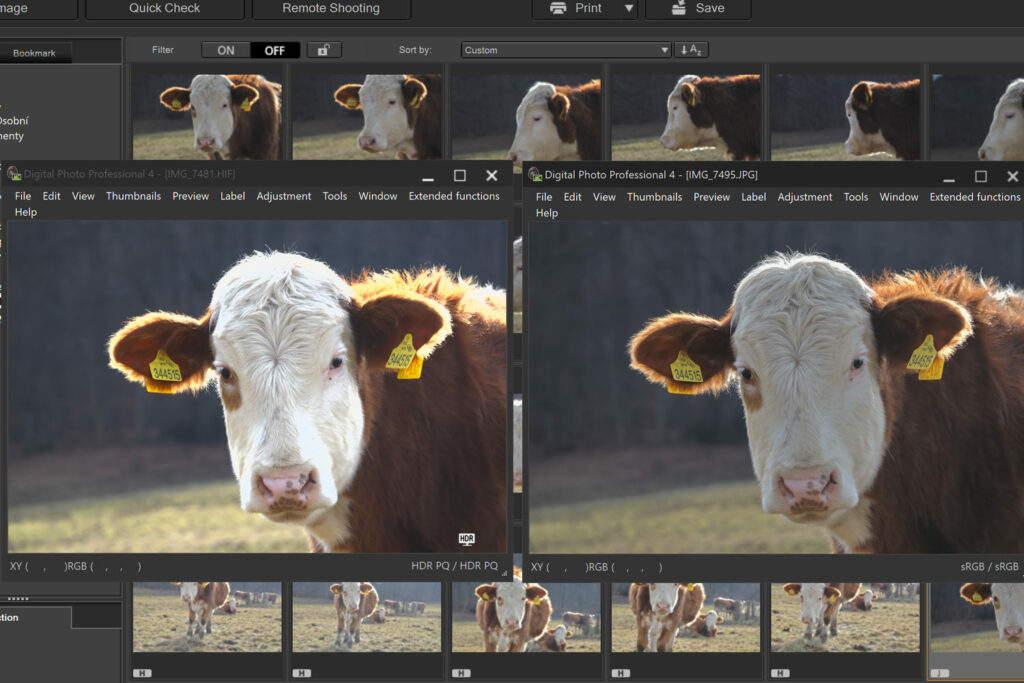
Task: Open Adjustment menu in IMG_7481.HIF window
Action: point(283,196)
